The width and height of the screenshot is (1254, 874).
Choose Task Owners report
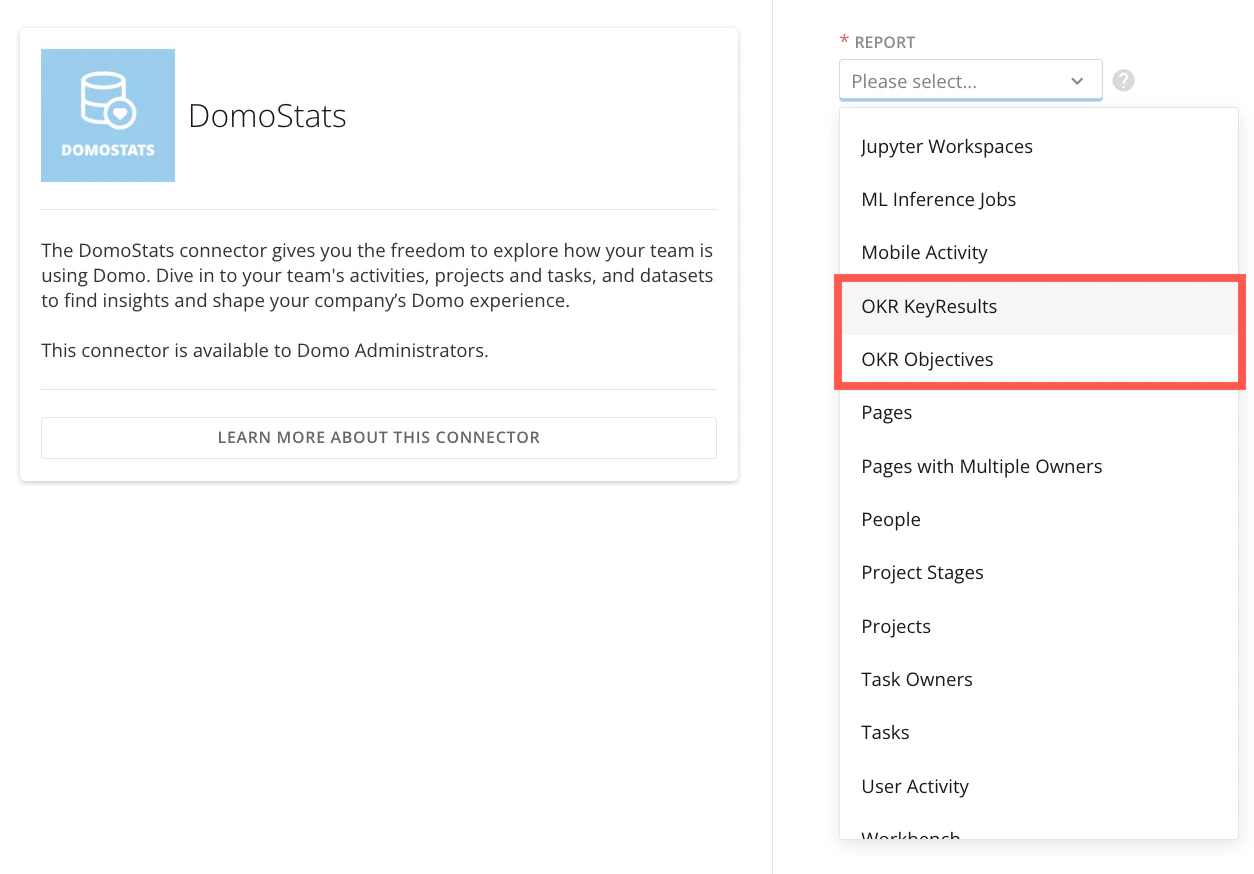[1038, 679]
